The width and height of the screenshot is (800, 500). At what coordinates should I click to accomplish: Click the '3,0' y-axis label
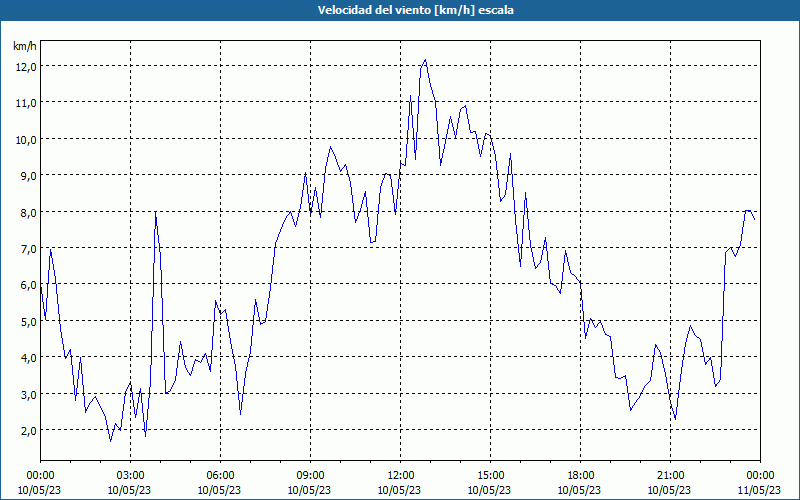pyautogui.click(x=29, y=394)
